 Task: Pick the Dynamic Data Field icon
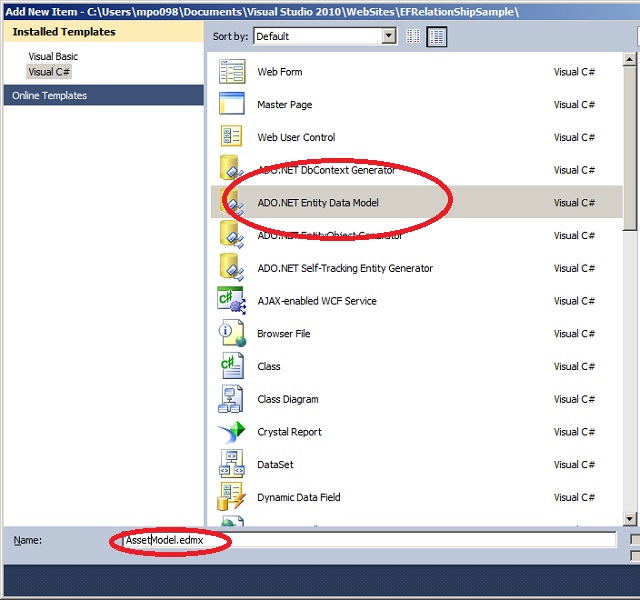point(231,496)
